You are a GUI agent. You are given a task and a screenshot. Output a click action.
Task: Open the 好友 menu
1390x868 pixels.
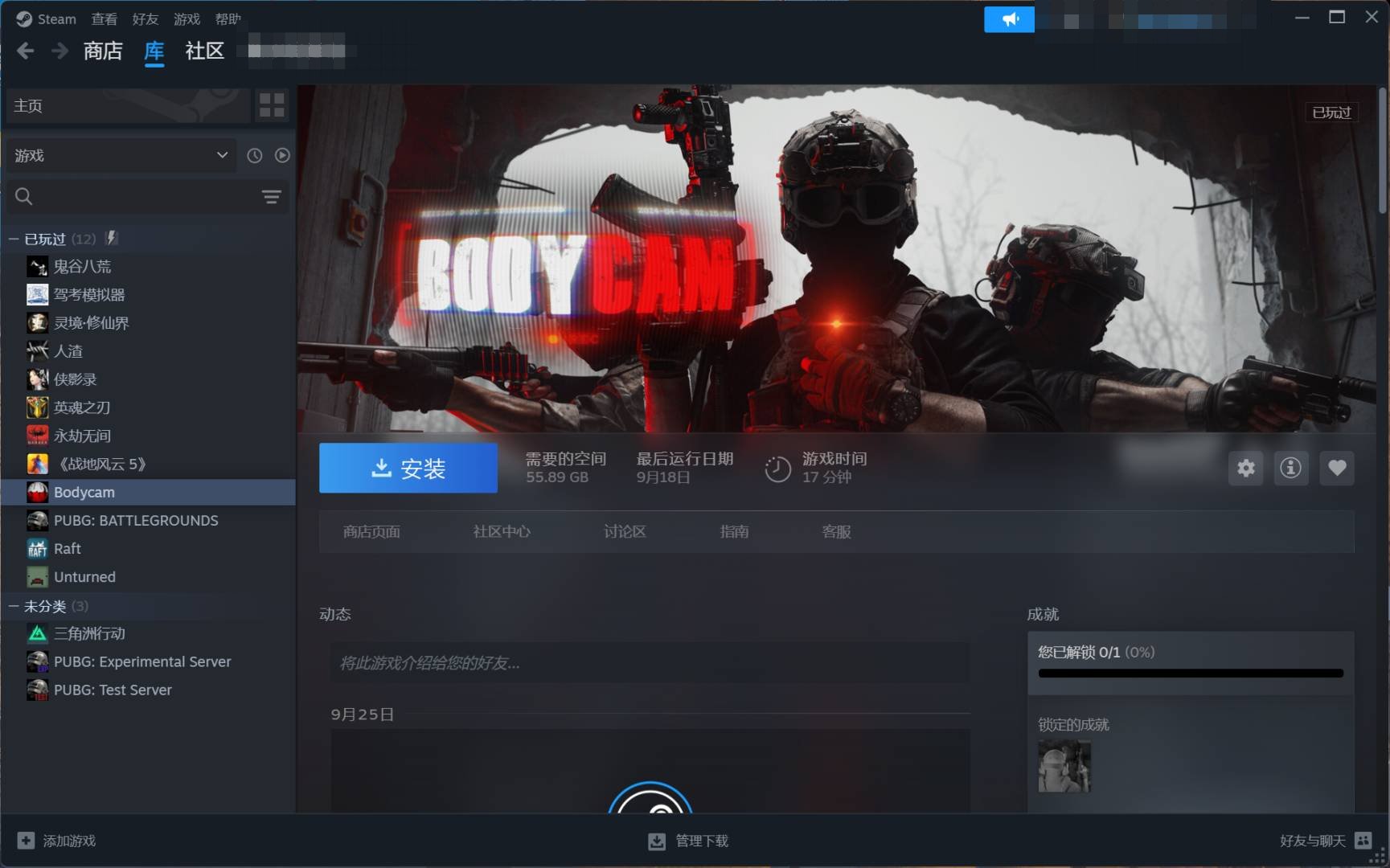pyautogui.click(x=146, y=18)
